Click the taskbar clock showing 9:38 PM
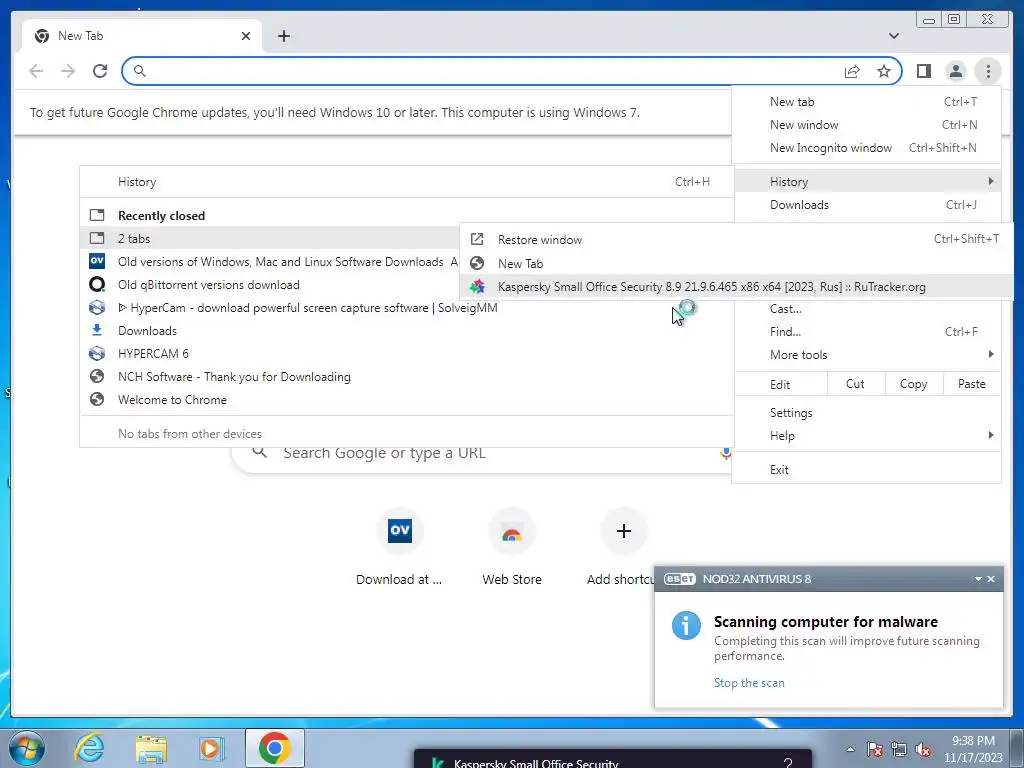The height and width of the screenshot is (768, 1024). tap(973, 749)
